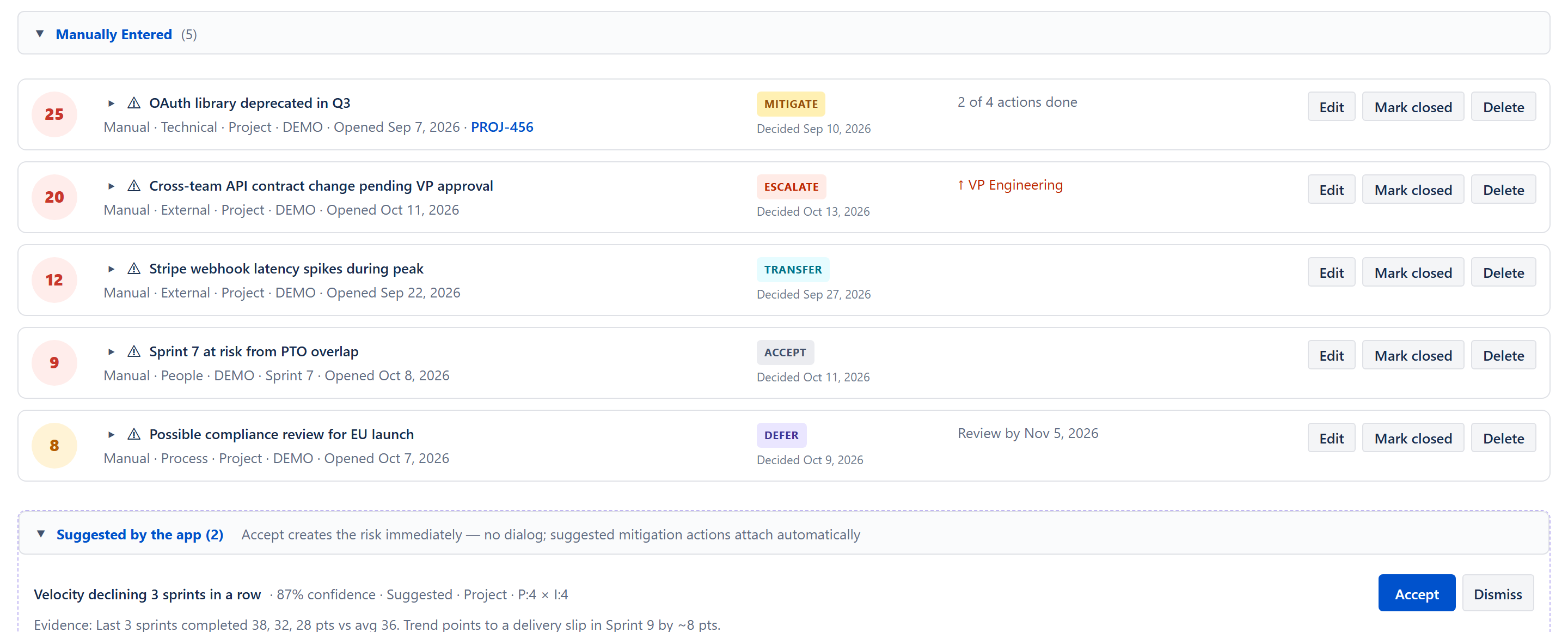Click the TRANSFER decision tag

click(793, 270)
